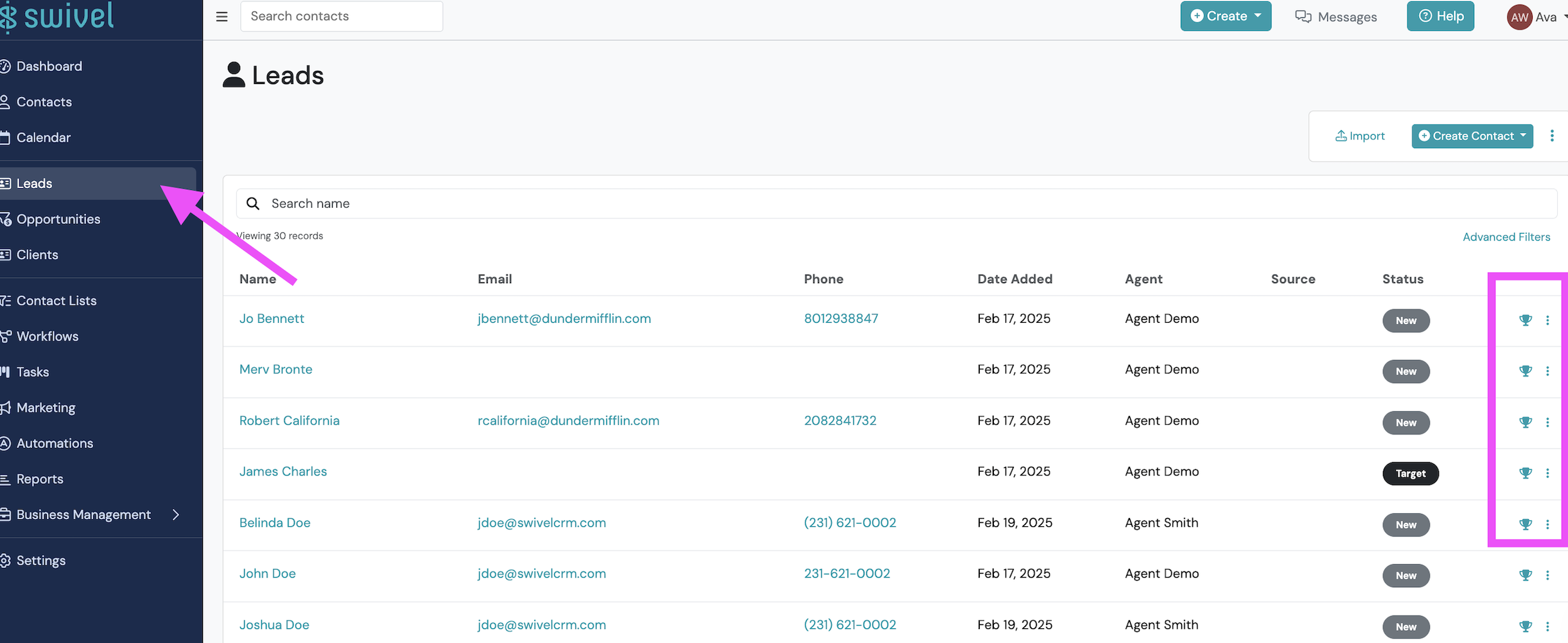Viewport: 1568px width, 643px height.
Task: Click the trophy icon for Joshua Doe
Action: (1526, 626)
